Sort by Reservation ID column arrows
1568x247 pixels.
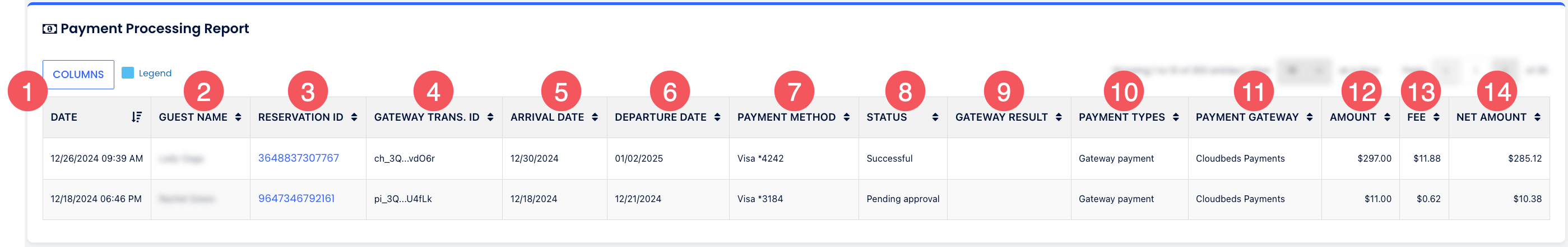[354, 117]
